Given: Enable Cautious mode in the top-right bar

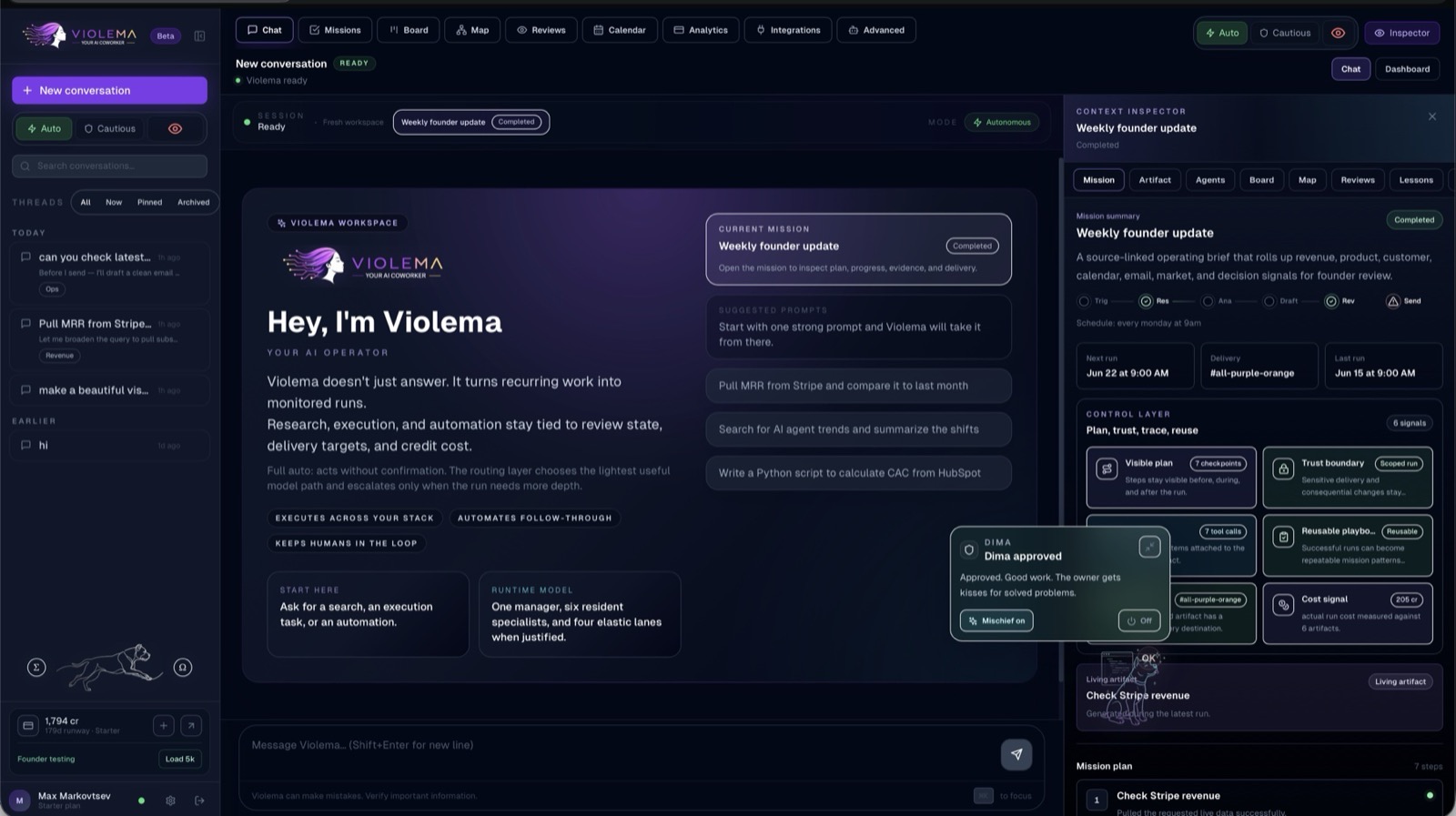Looking at the screenshot, I should point(1285,33).
